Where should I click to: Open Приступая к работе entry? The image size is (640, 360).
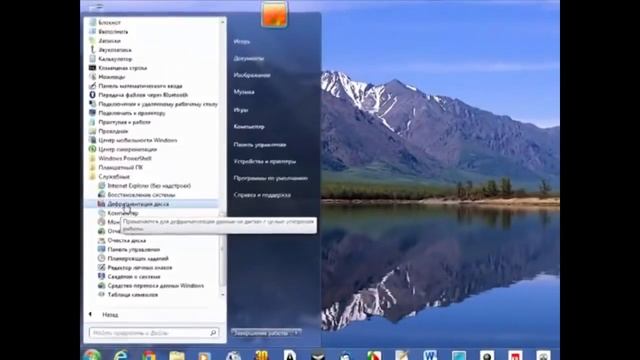124,122
